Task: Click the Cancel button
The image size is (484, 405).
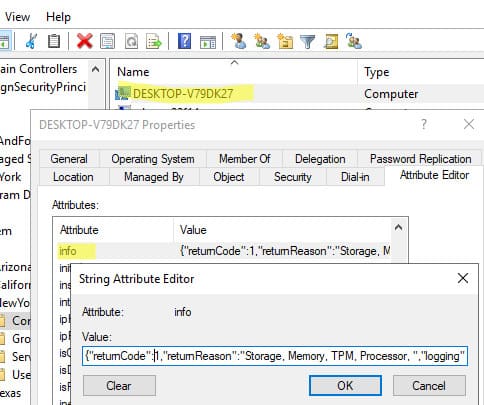Action: coord(429,386)
